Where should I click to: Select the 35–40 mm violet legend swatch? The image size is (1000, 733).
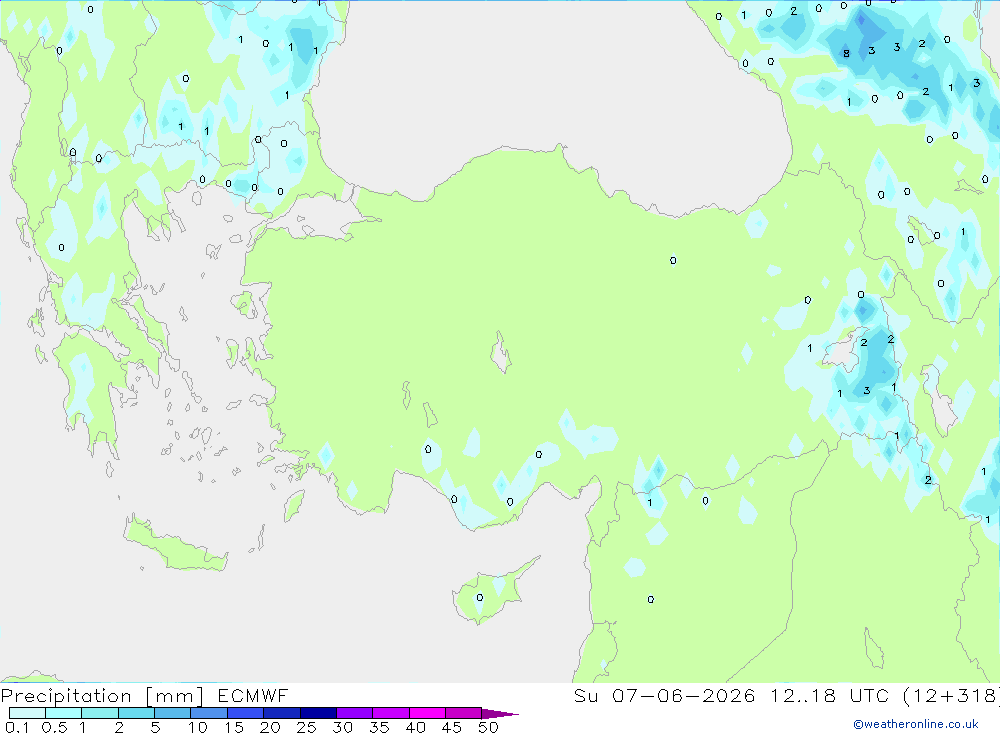(390, 713)
